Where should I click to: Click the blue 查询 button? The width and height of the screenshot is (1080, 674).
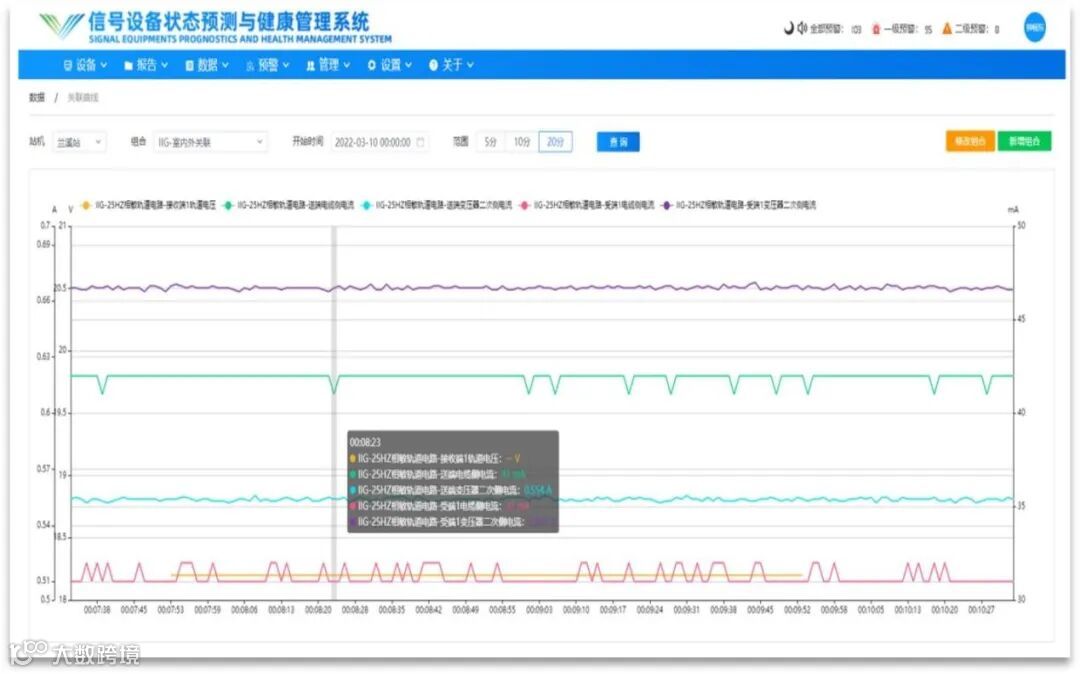[618, 142]
